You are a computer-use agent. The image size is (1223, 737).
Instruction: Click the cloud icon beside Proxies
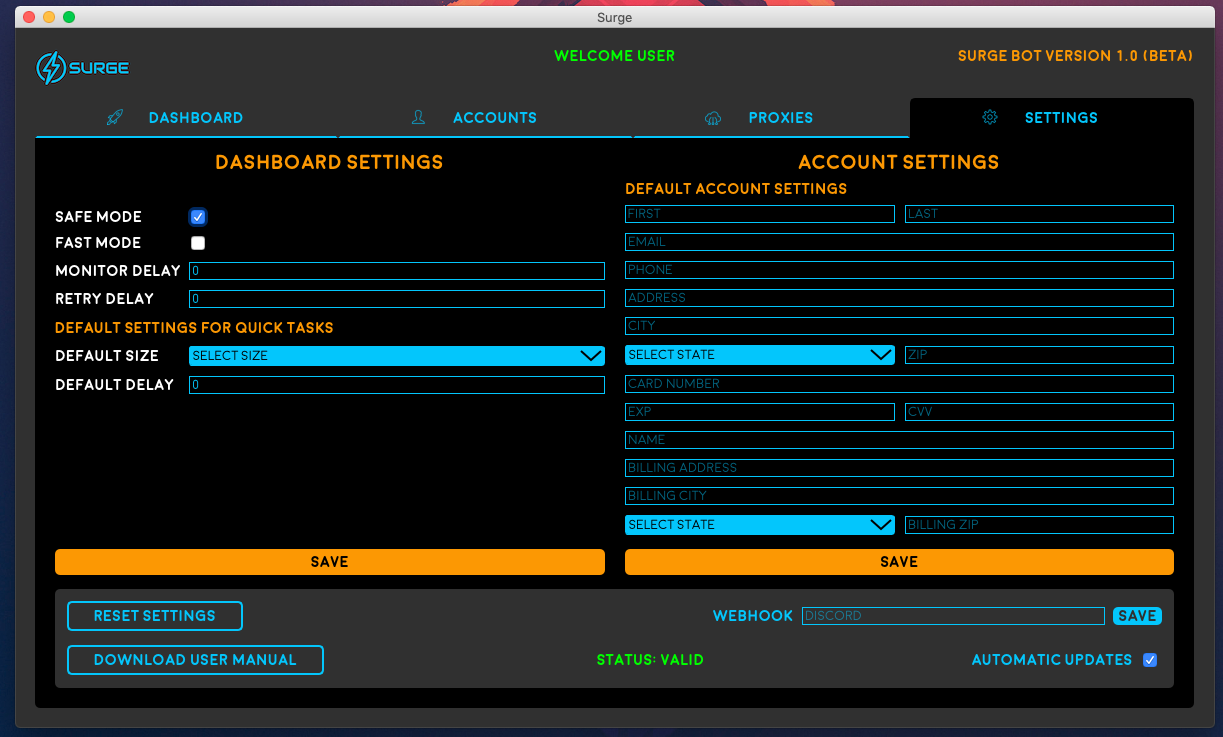(713, 118)
